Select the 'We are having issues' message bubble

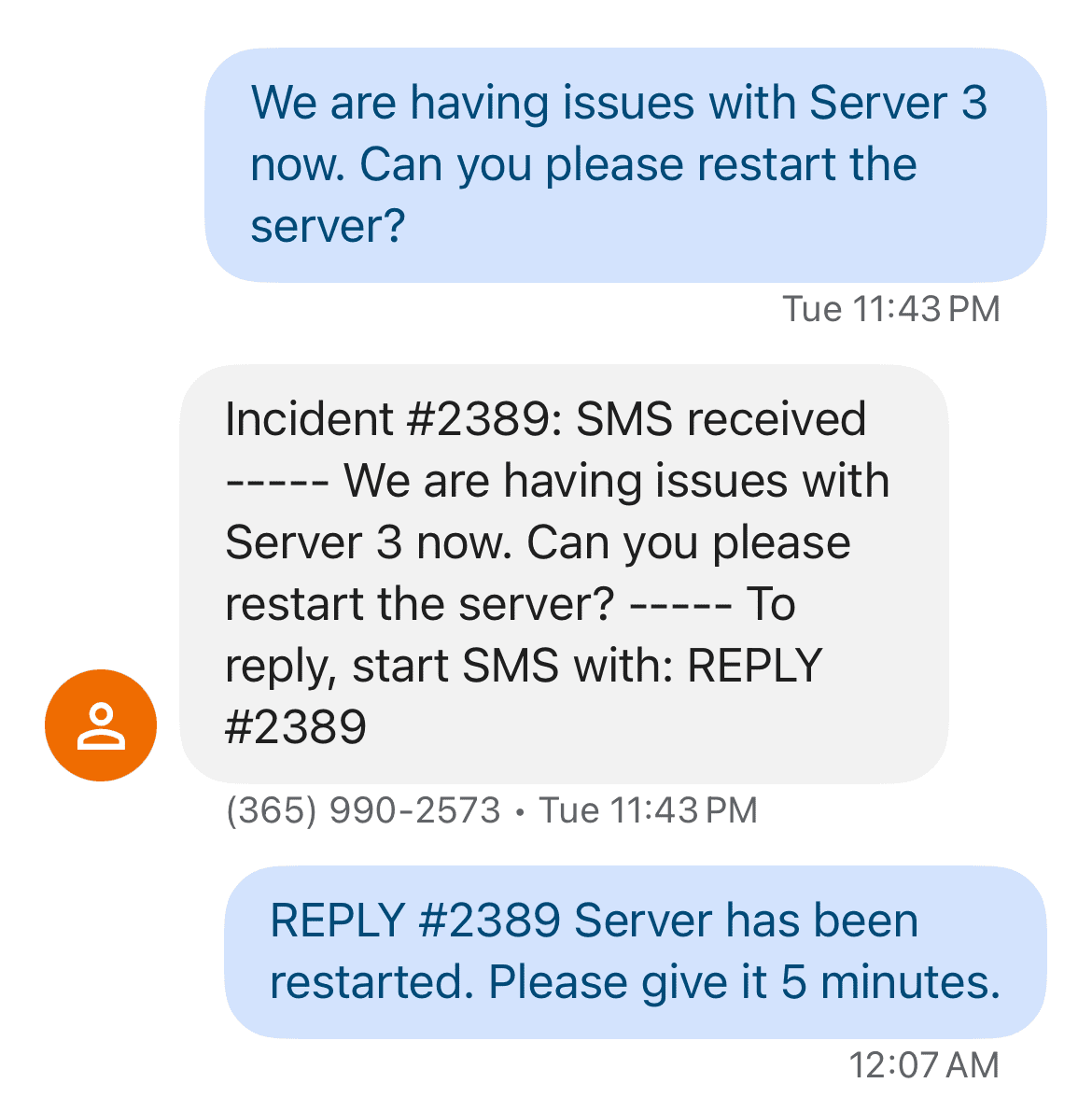pyautogui.click(x=630, y=163)
